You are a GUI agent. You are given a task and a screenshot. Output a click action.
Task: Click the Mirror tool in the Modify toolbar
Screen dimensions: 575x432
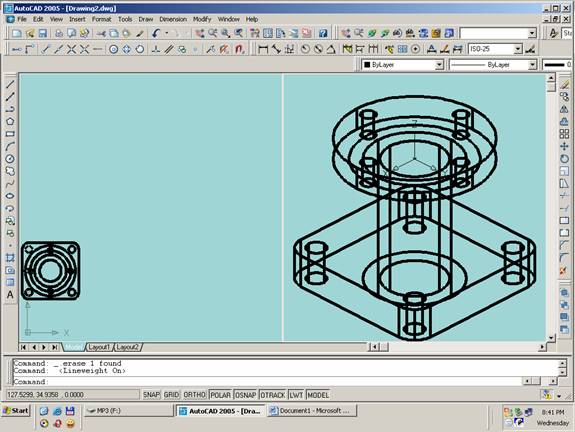[564, 109]
